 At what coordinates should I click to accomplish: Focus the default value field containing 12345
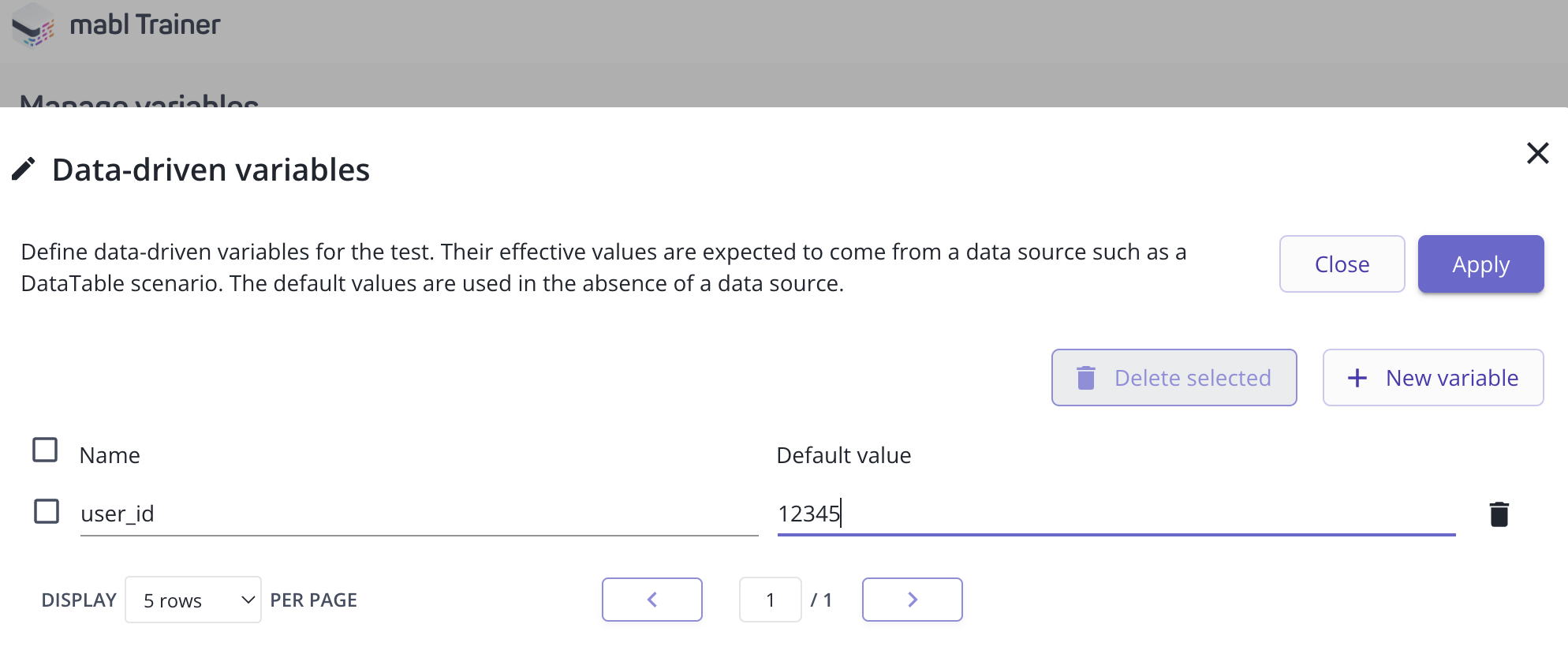coord(1115,514)
